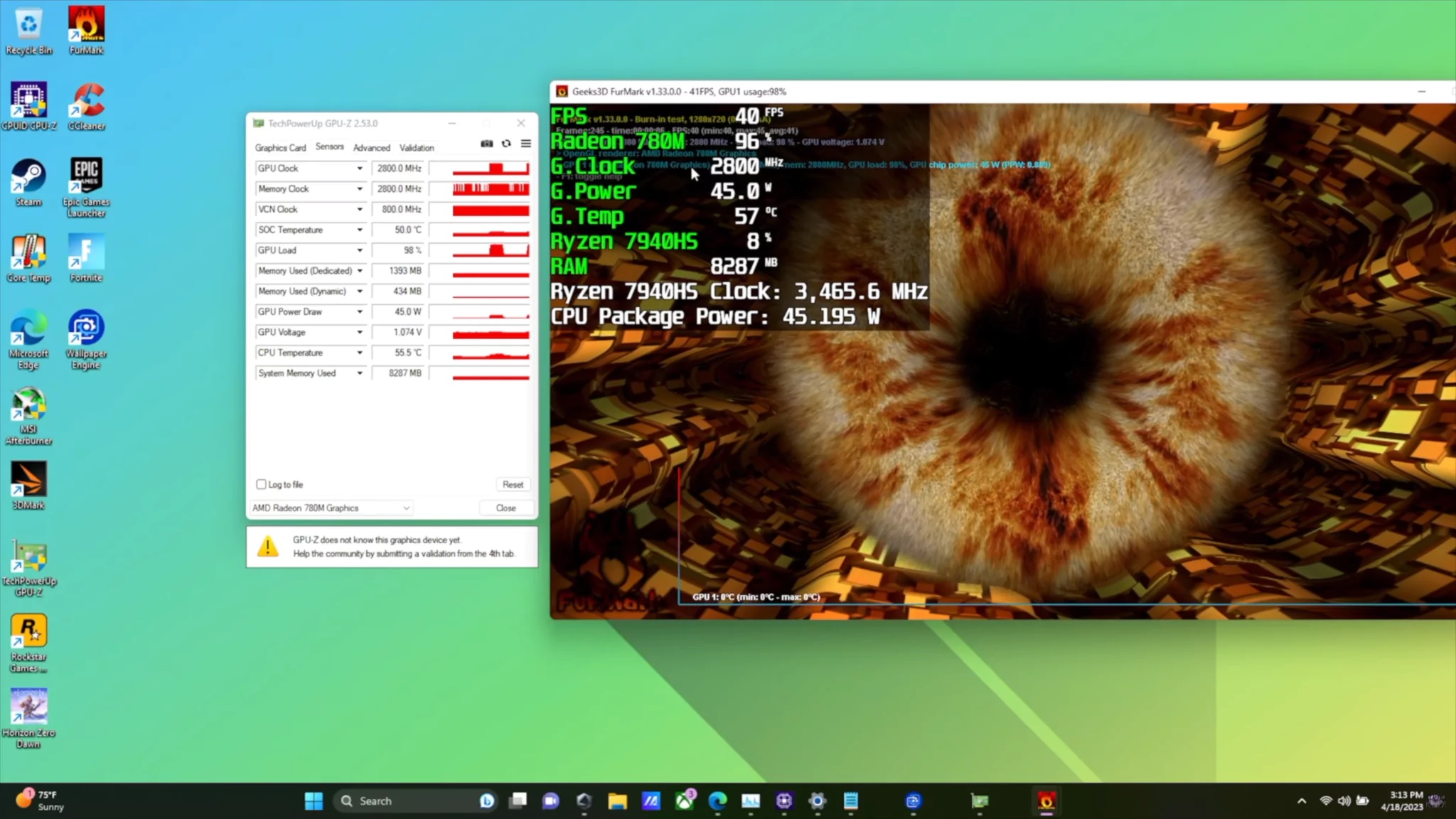Click the GPU-Z screenshot camera icon
This screenshot has height=819, width=1456.
(x=486, y=144)
